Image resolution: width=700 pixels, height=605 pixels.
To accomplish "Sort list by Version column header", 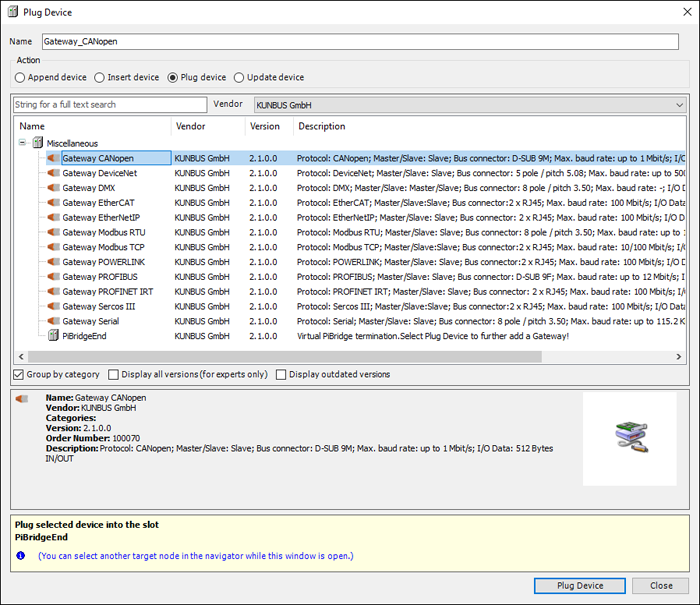I will [265, 126].
